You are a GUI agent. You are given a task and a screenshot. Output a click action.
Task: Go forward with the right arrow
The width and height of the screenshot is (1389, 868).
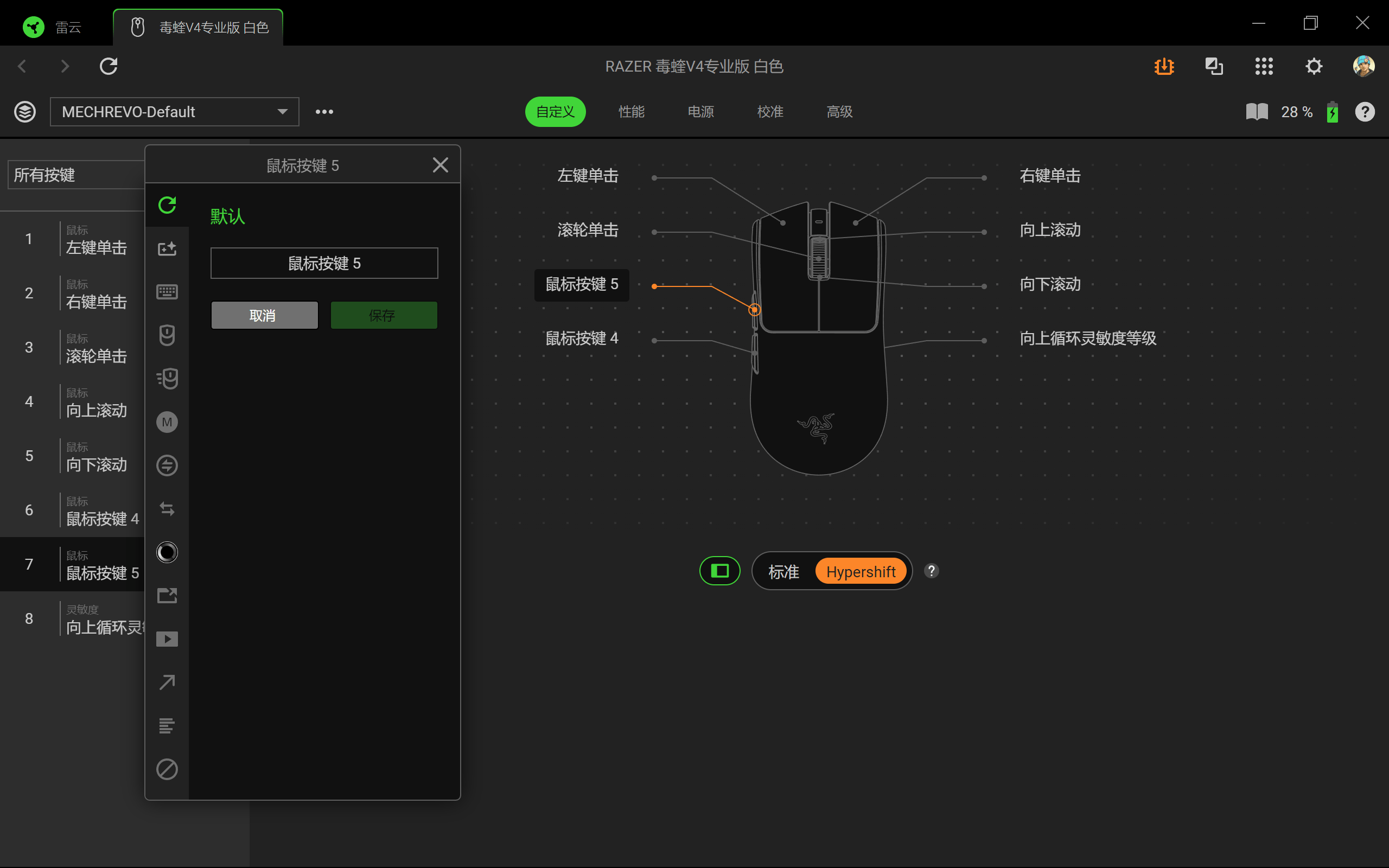coord(65,66)
